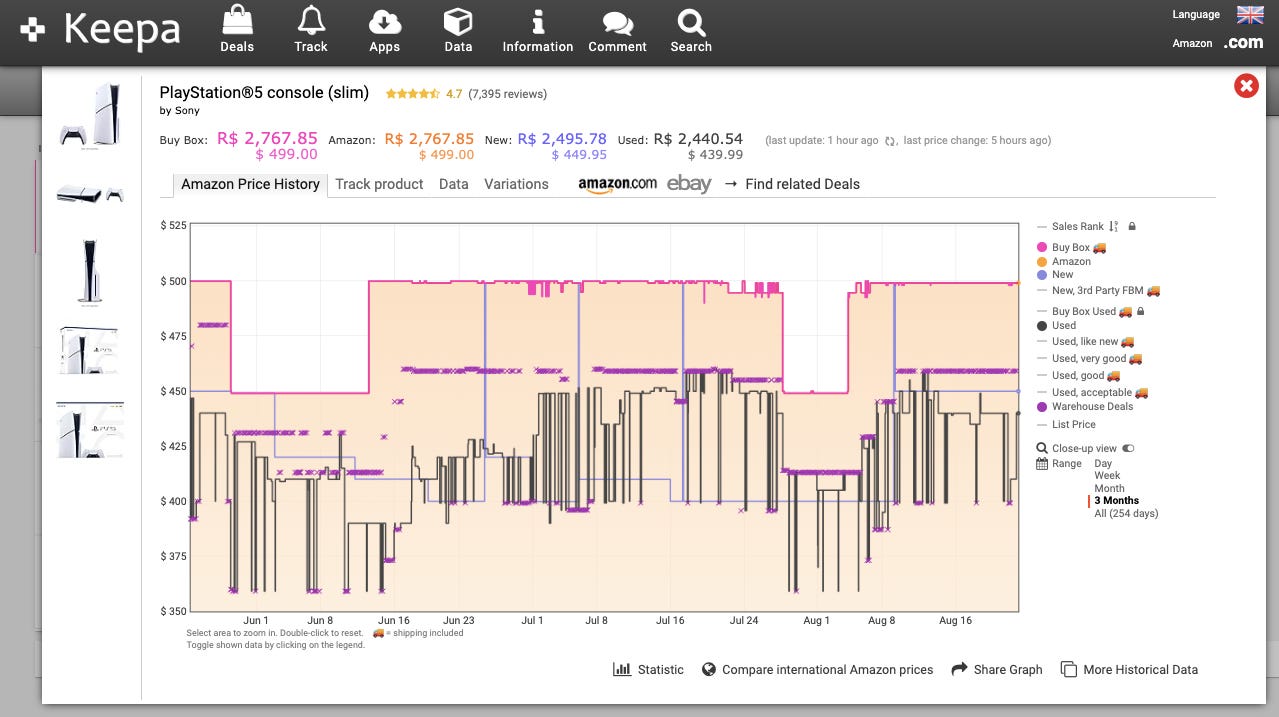
Task: Open the ebay logo link
Action: (689, 184)
